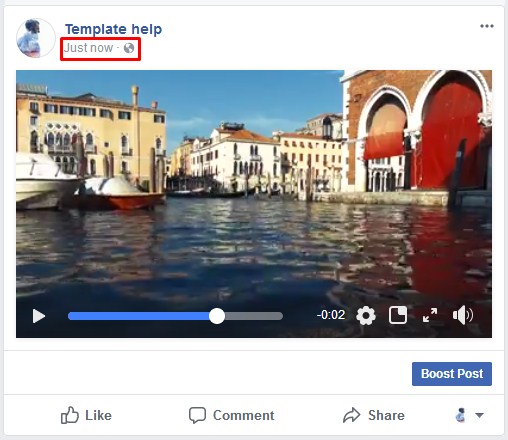Pop out the video to picture-in-picture
This screenshot has height=440, width=508.
coord(398,315)
